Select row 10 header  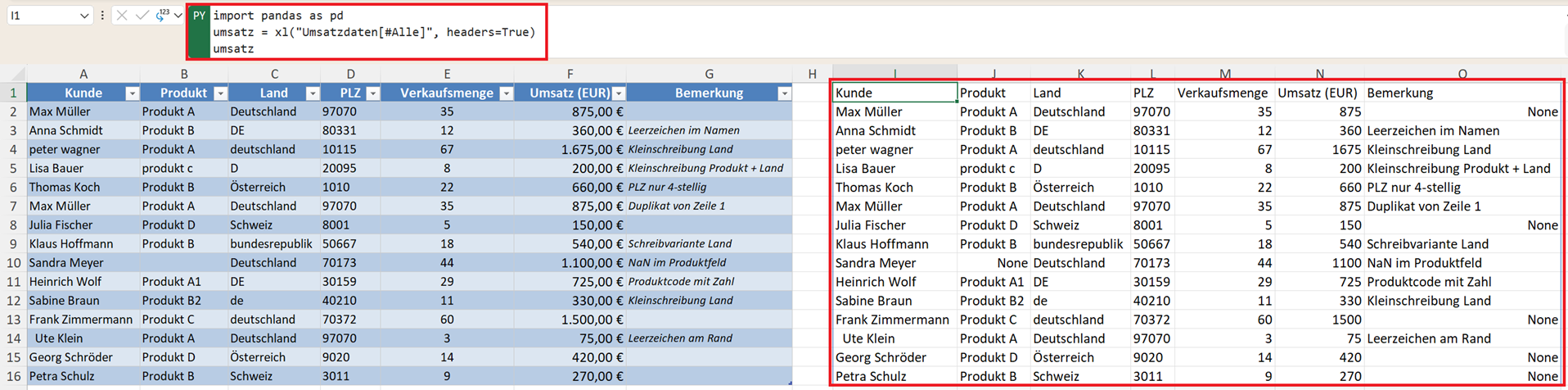13,263
